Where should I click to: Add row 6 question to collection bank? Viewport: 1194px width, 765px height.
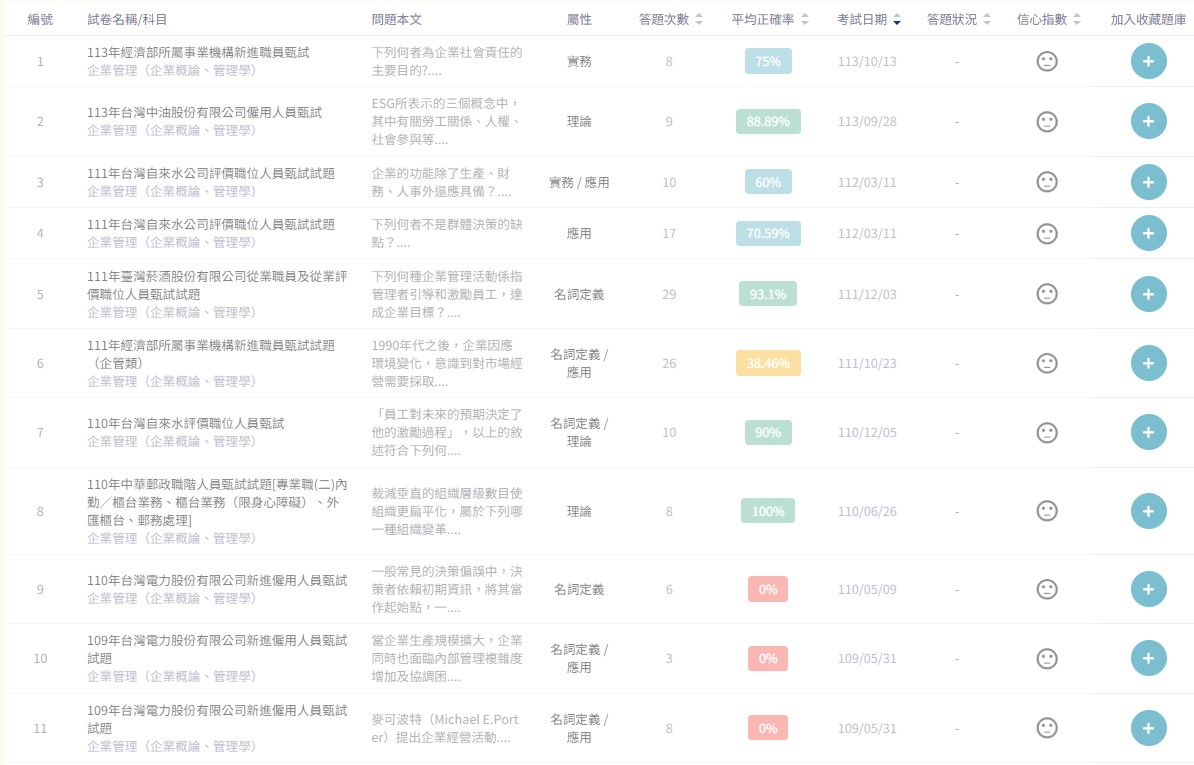click(x=1148, y=363)
